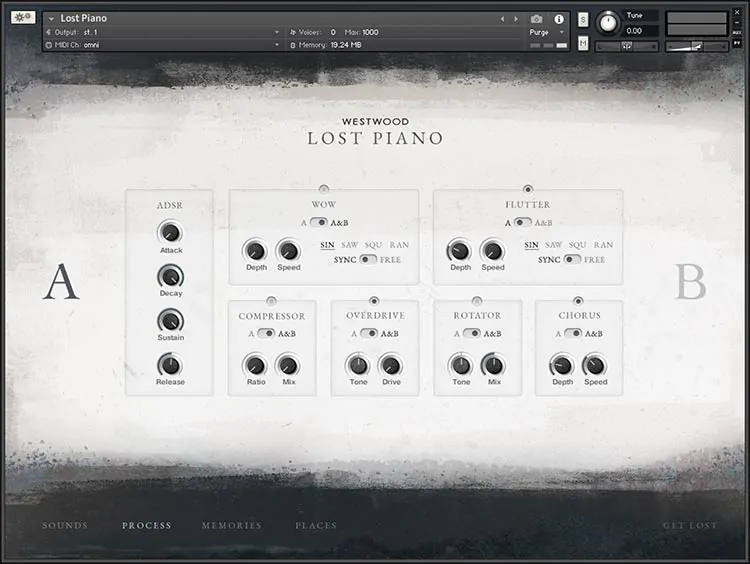Toggle the FLUTTER effect power button

[528, 189]
